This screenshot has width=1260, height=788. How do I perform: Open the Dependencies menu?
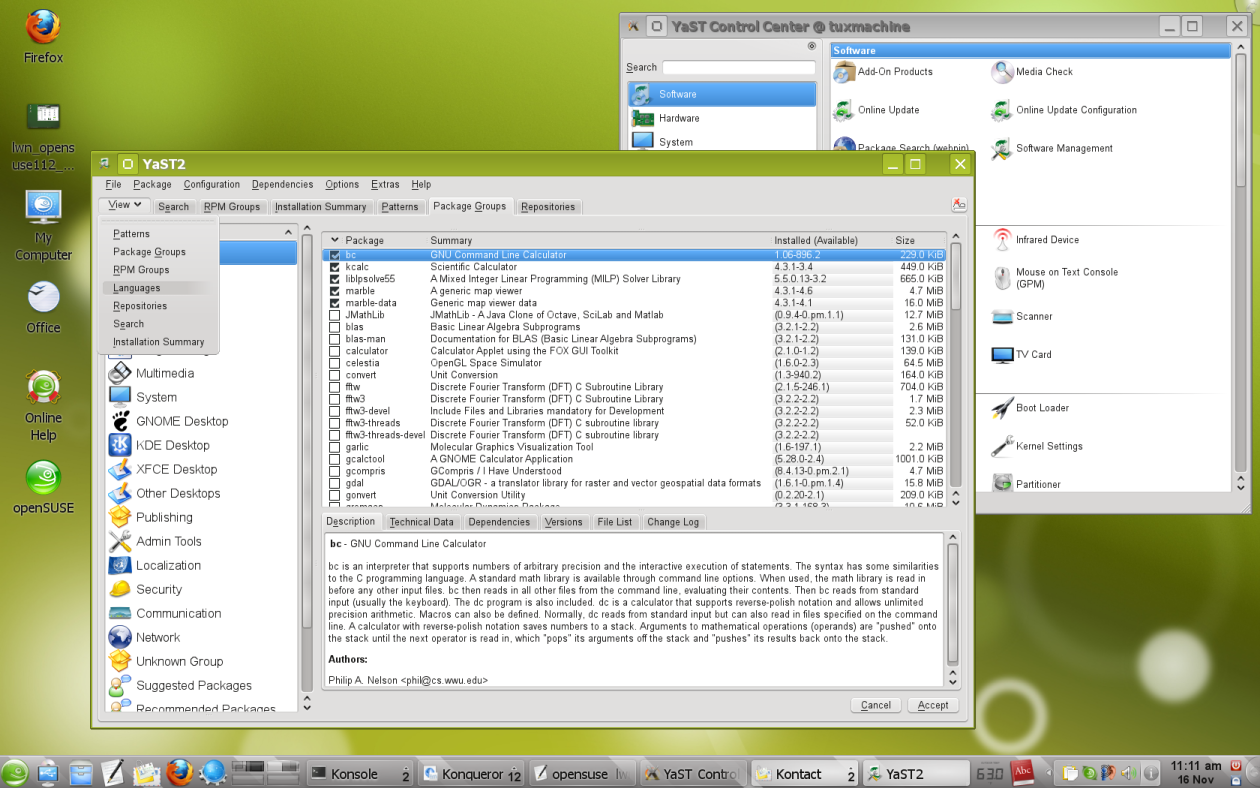(x=282, y=184)
